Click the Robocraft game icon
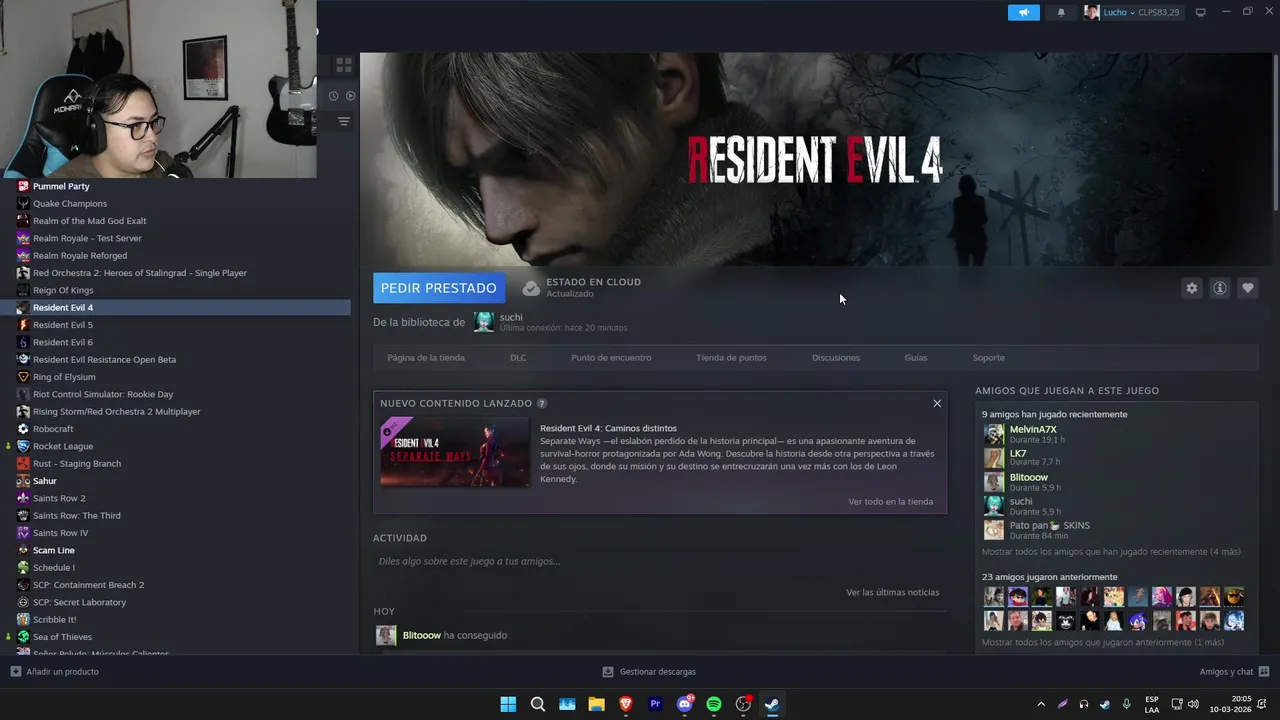Image resolution: width=1280 pixels, height=720 pixels. tap(23, 429)
